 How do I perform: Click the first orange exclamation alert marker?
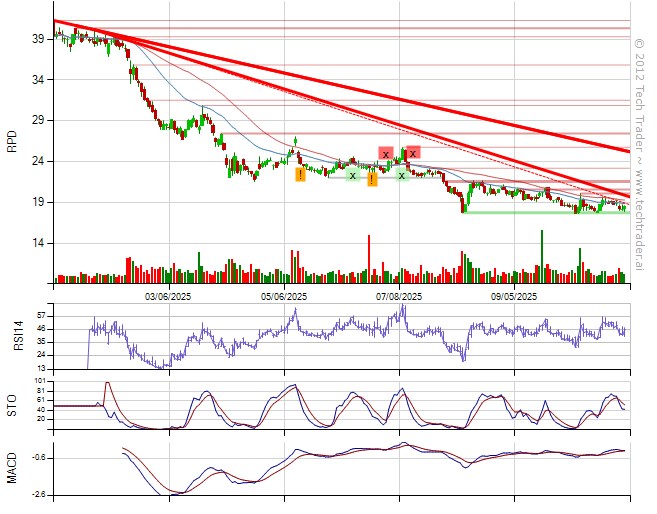coord(300,175)
